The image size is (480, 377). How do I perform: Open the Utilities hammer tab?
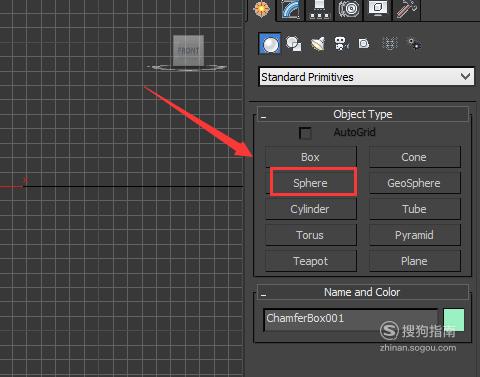407,9
